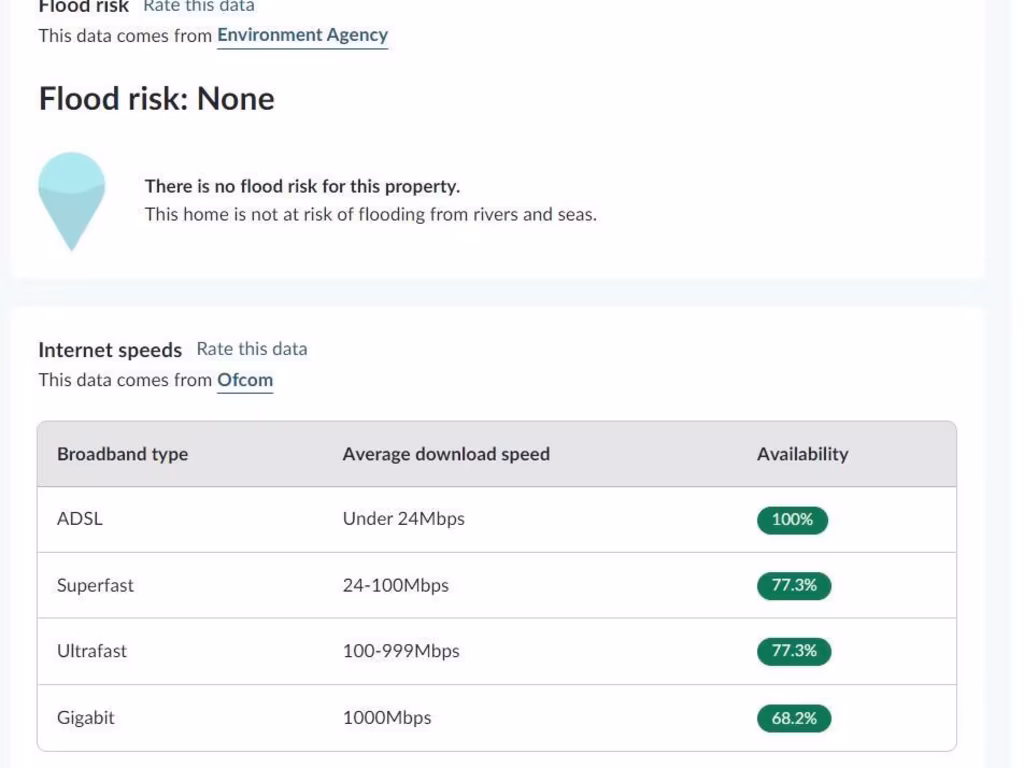
Task: Click the 1000Mbps download speed cell
Action: [x=387, y=718]
